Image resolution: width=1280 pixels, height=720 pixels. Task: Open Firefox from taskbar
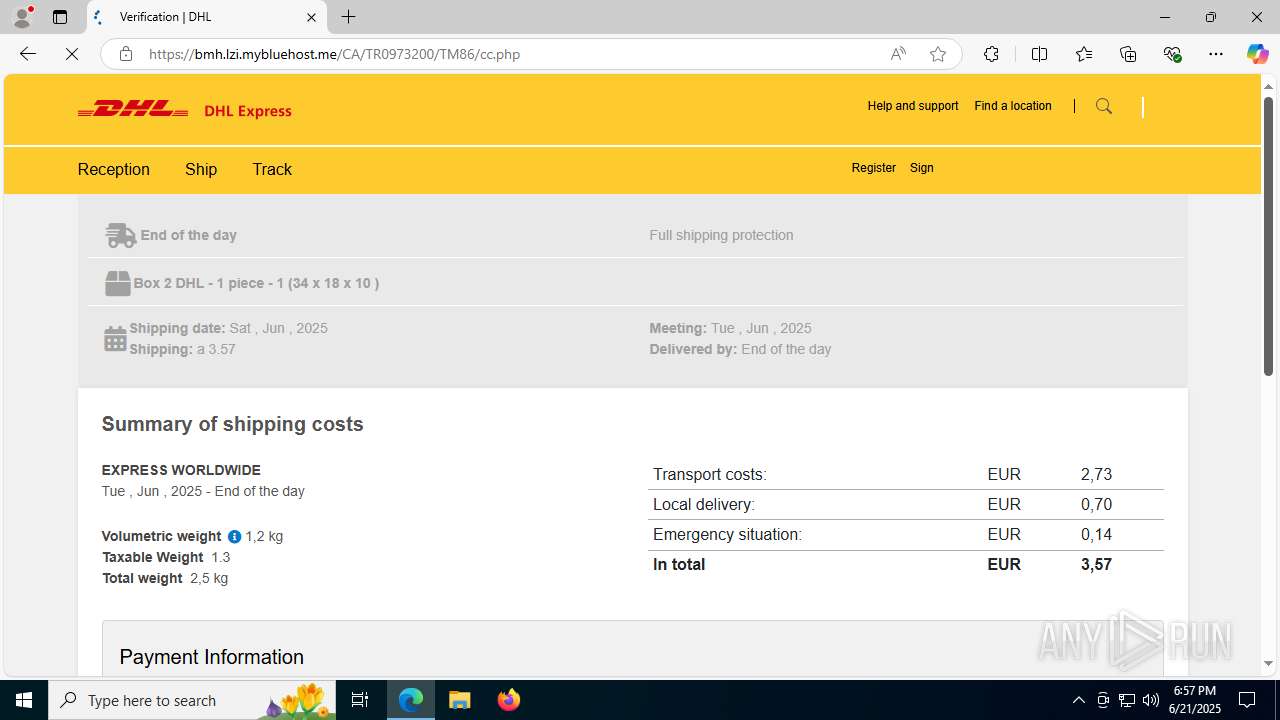pos(508,700)
